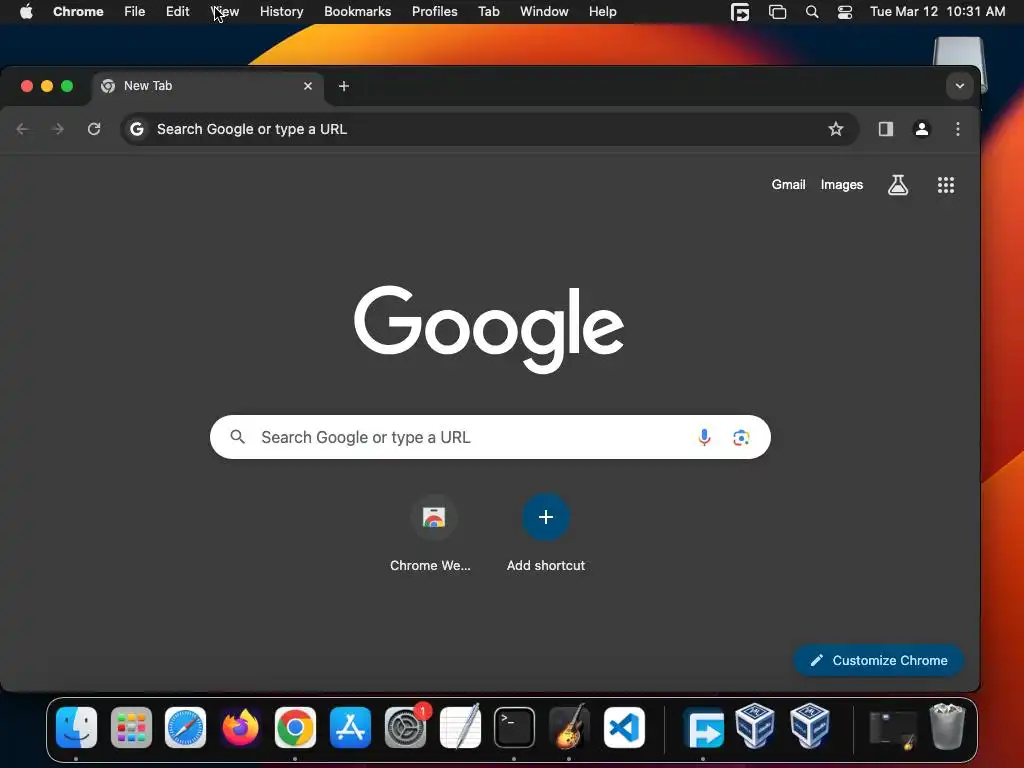This screenshot has height=768, width=1024.
Task: Click Customize Chrome button
Action: coord(878,660)
